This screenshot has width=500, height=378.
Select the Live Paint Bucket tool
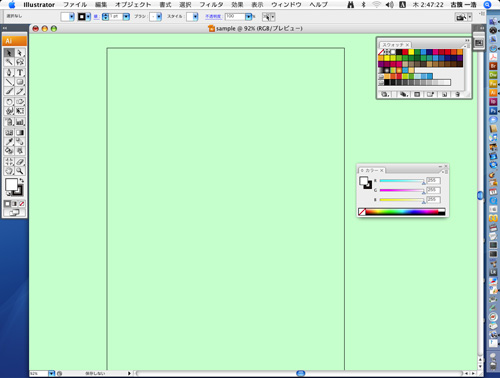[x=9, y=151]
